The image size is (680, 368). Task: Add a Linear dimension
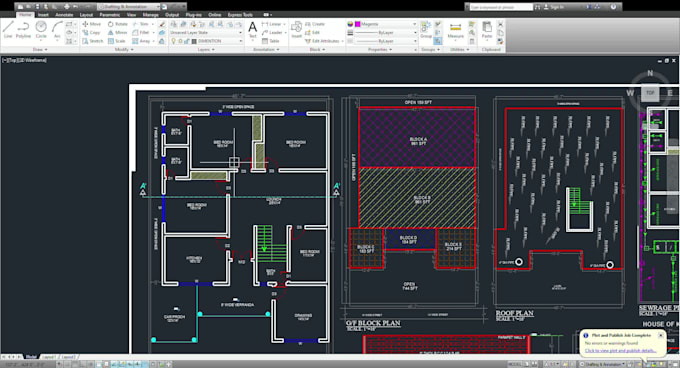tap(272, 24)
